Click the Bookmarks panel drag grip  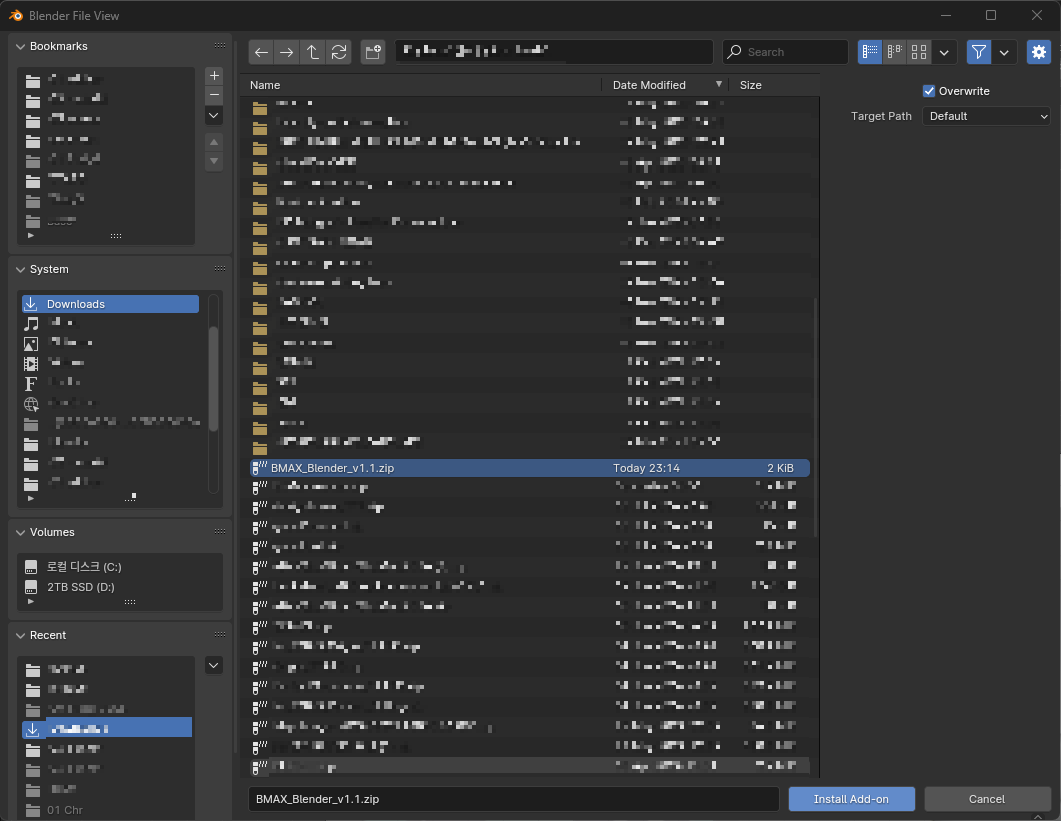(220, 46)
